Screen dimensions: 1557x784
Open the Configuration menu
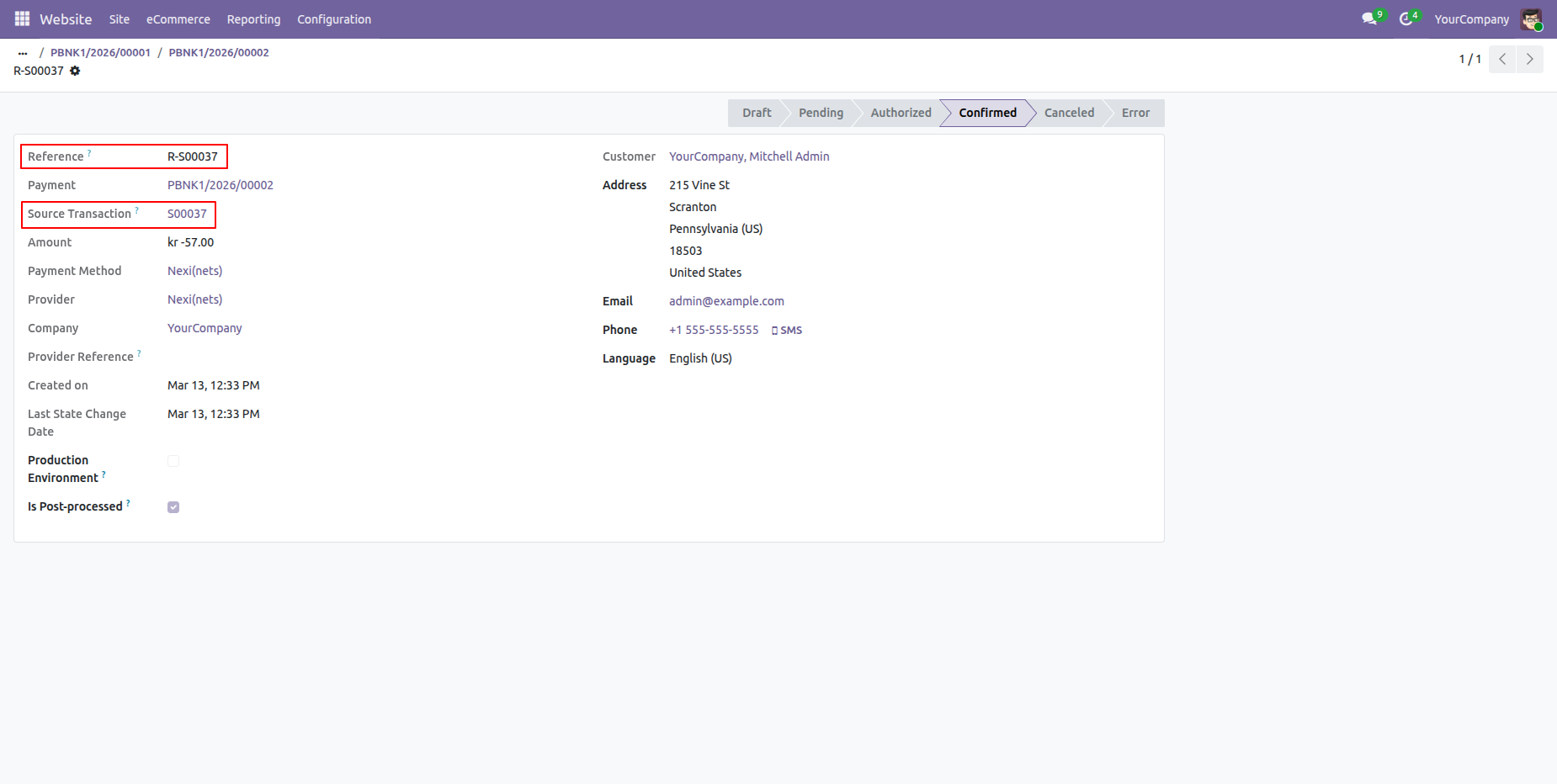(334, 19)
